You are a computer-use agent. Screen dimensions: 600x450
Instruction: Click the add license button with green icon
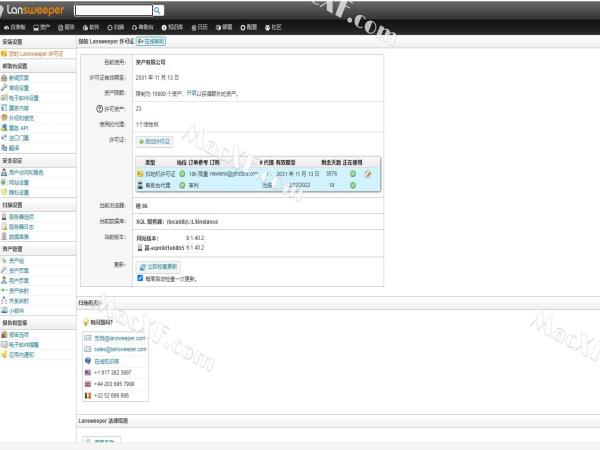155,142
